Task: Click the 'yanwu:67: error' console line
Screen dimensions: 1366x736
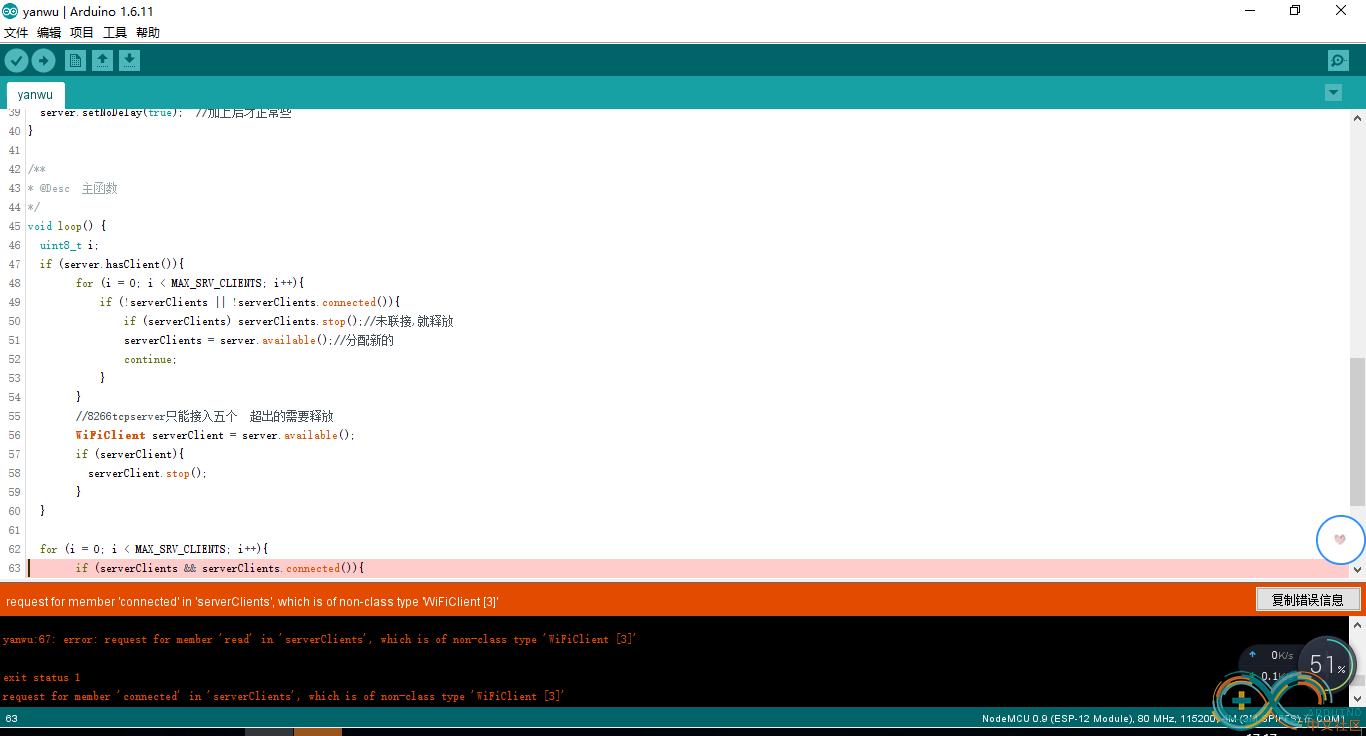Action: [x=320, y=639]
